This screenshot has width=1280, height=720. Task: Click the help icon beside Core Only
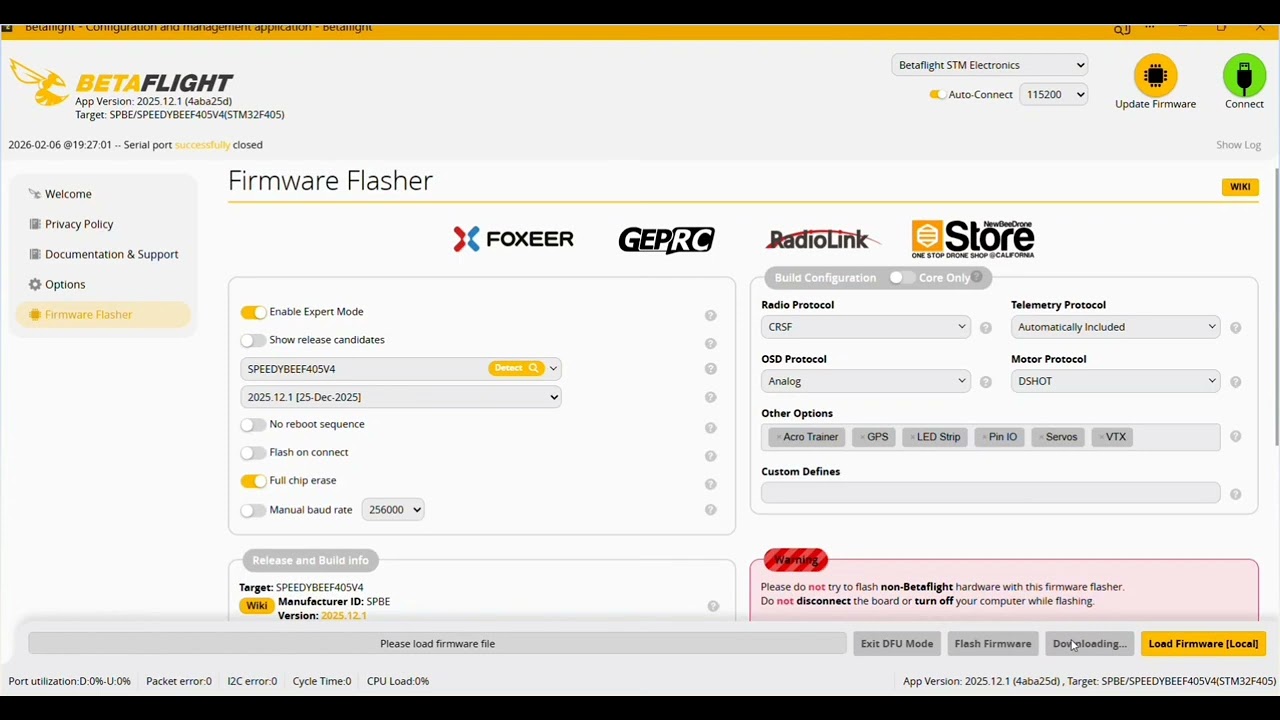pyautogui.click(x=977, y=277)
